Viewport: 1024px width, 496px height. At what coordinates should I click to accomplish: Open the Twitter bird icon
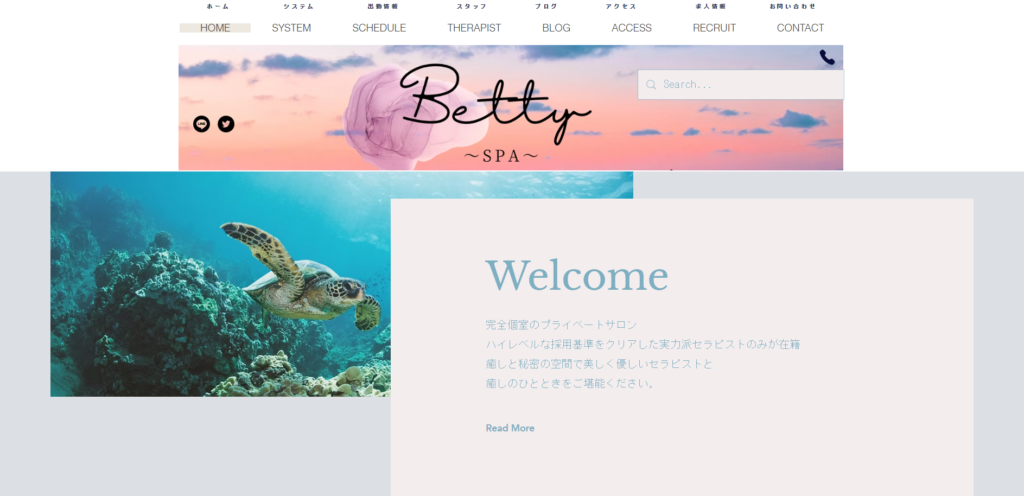pyautogui.click(x=226, y=124)
